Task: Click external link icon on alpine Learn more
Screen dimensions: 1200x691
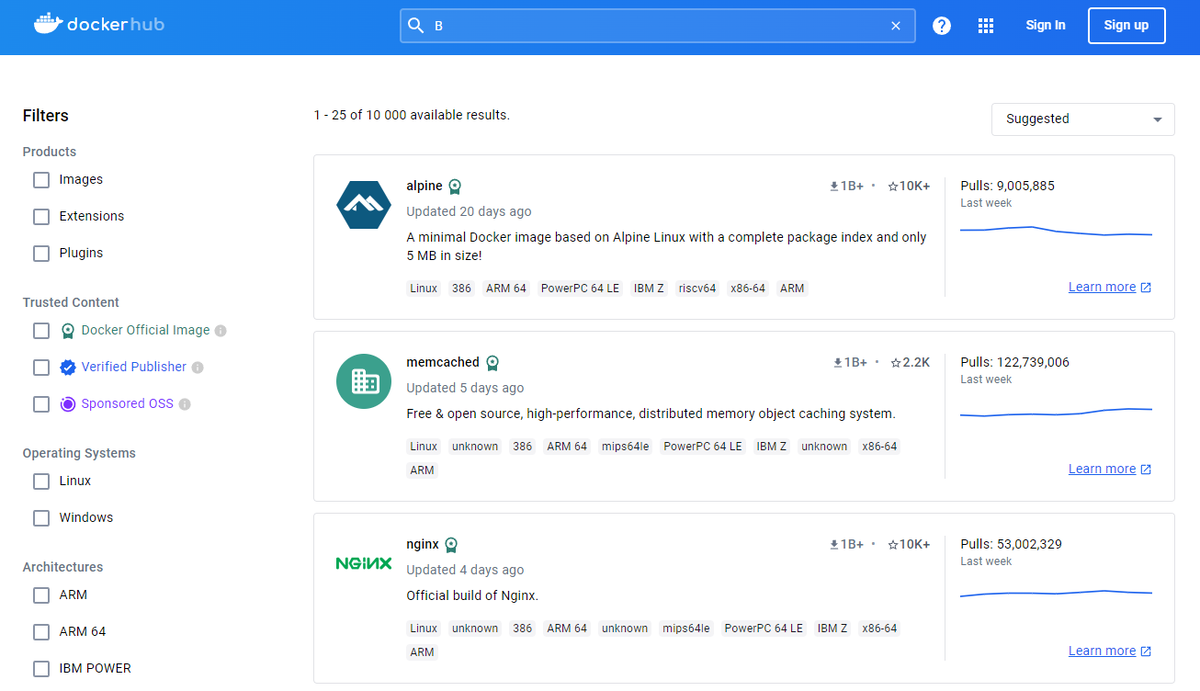Action: pyautogui.click(x=1146, y=288)
